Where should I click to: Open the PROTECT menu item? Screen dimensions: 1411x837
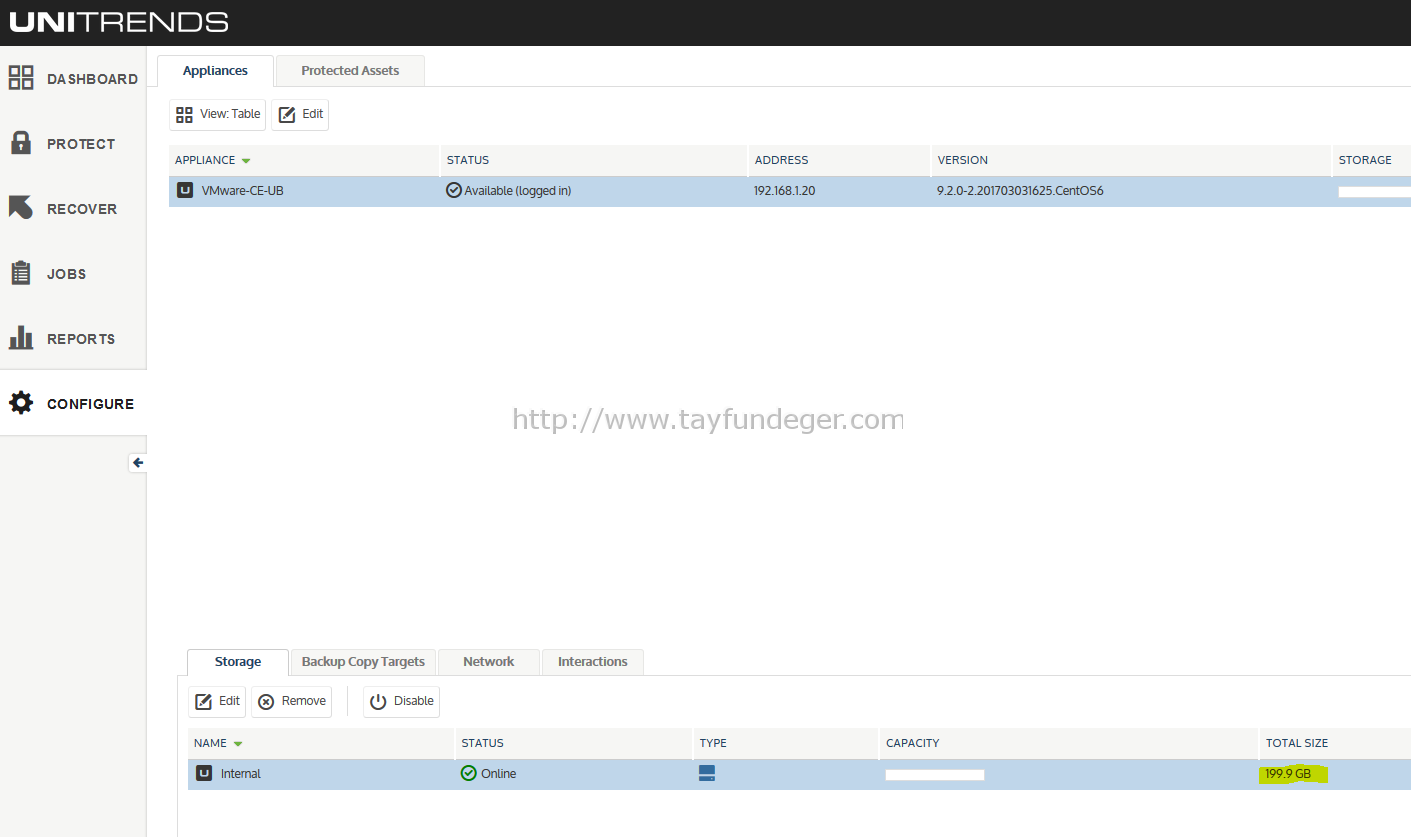[x=81, y=144]
